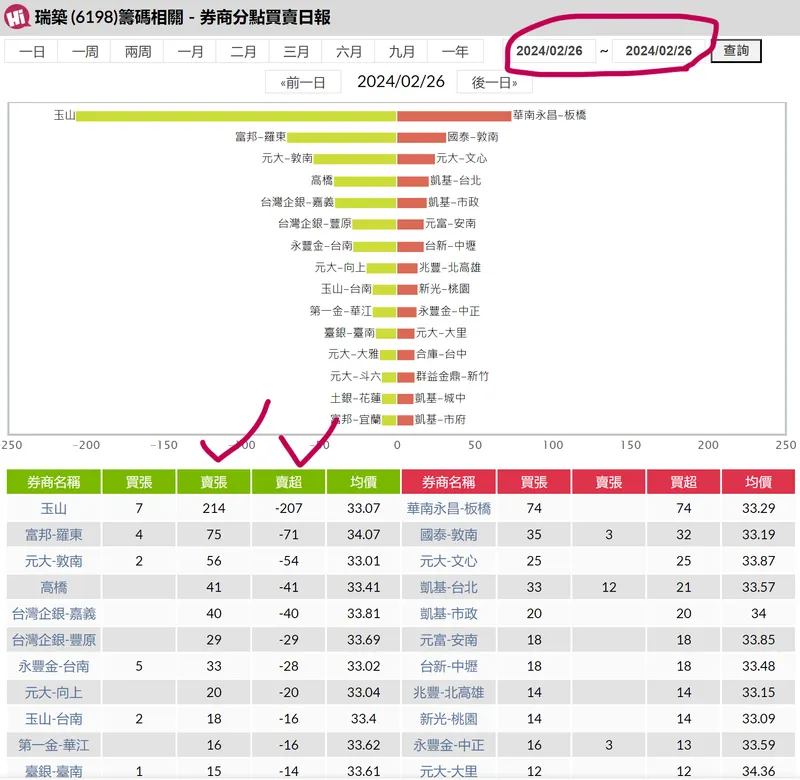800x780 pixels.
Task: Open the 高橋 broker link in table
Action: pos(54,588)
